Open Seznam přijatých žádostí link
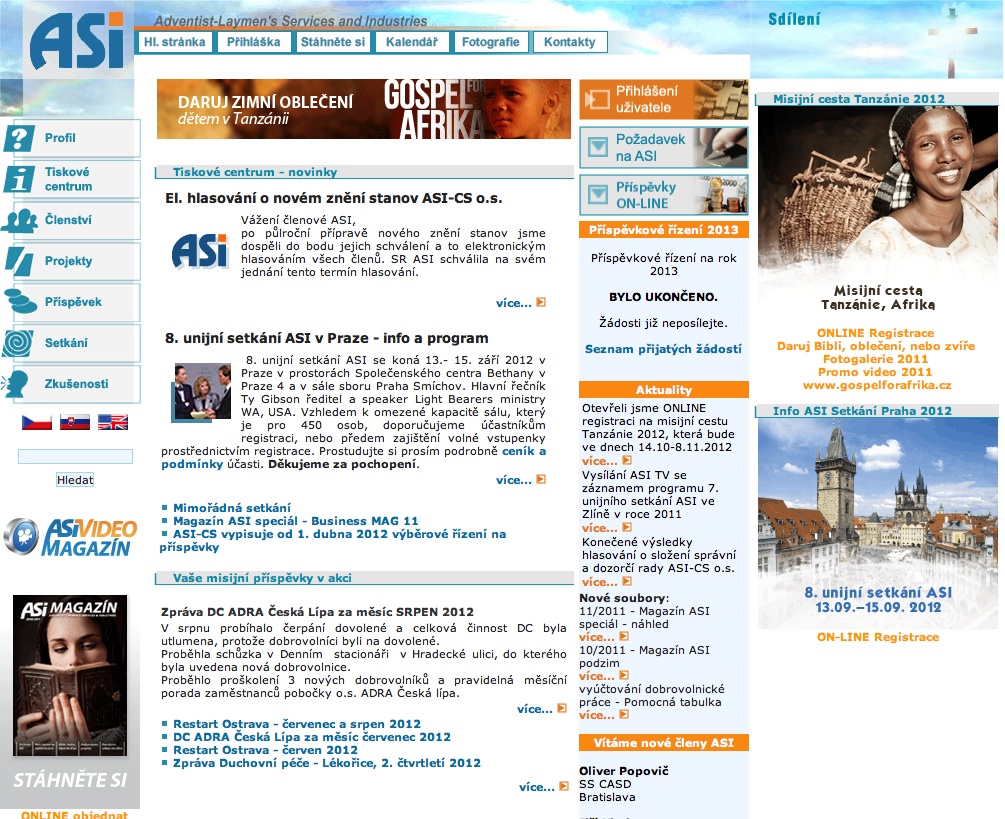This screenshot has width=1005, height=819. 663,349
